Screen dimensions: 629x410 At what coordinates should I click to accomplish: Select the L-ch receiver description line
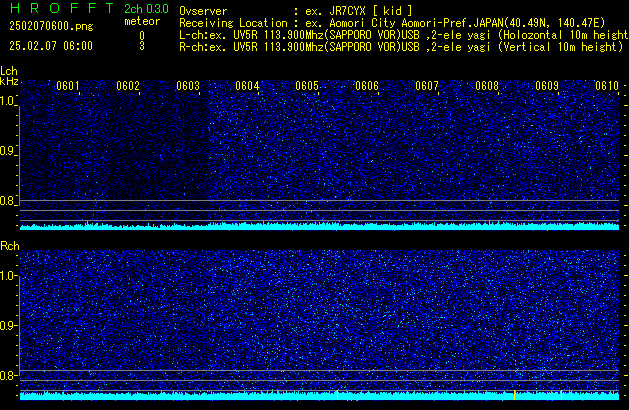(404, 35)
